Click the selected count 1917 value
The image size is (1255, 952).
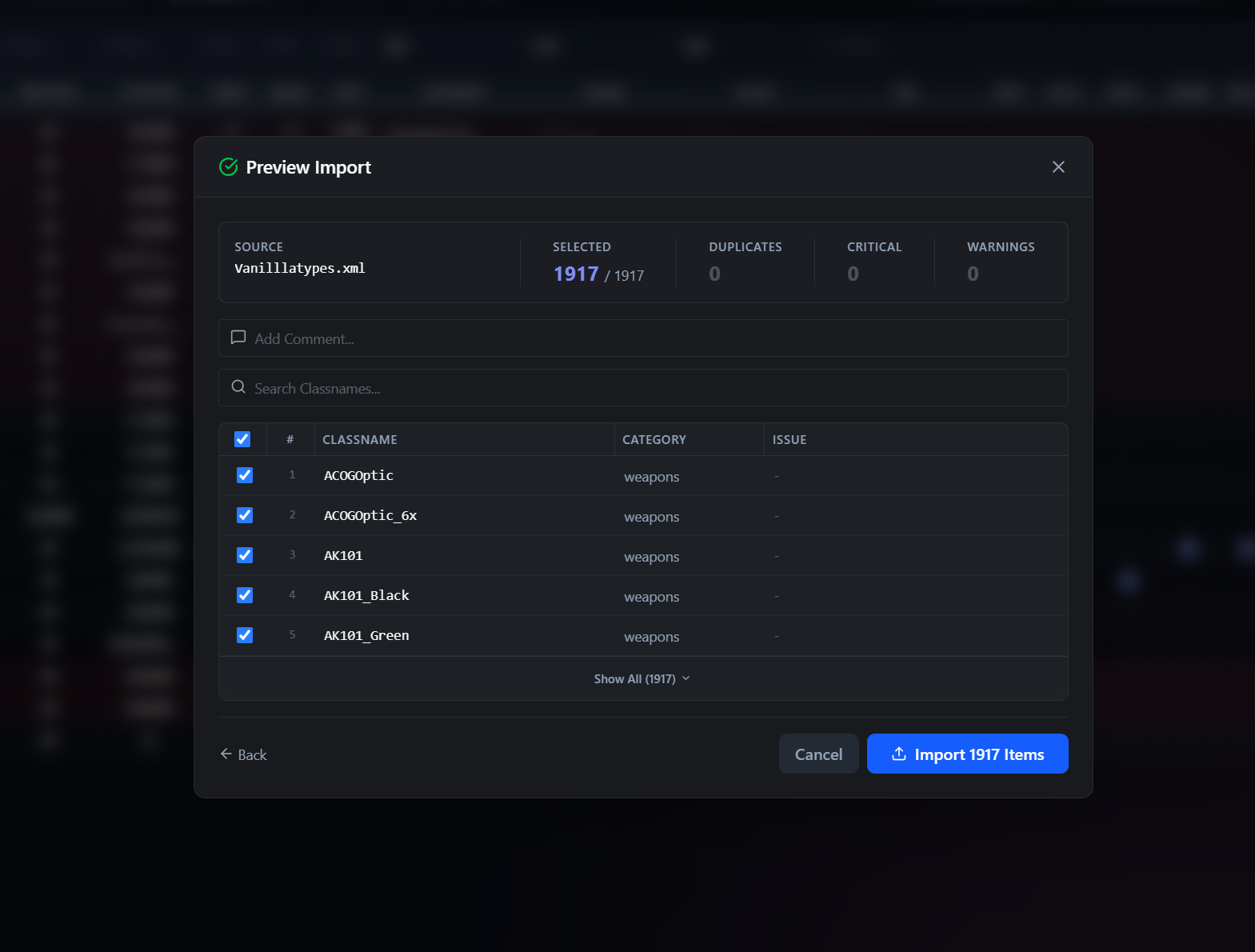click(x=576, y=274)
